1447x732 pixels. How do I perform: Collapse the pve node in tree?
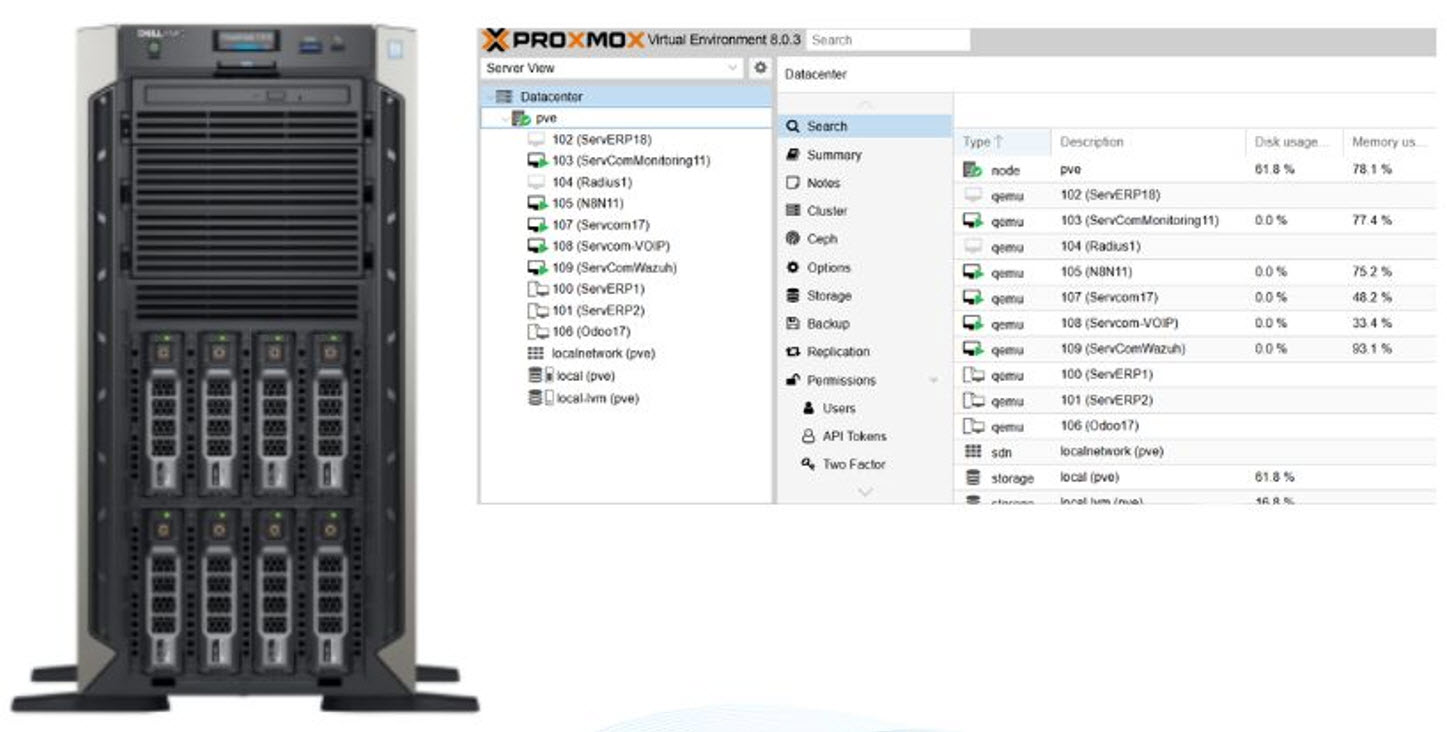click(x=505, y=119)
